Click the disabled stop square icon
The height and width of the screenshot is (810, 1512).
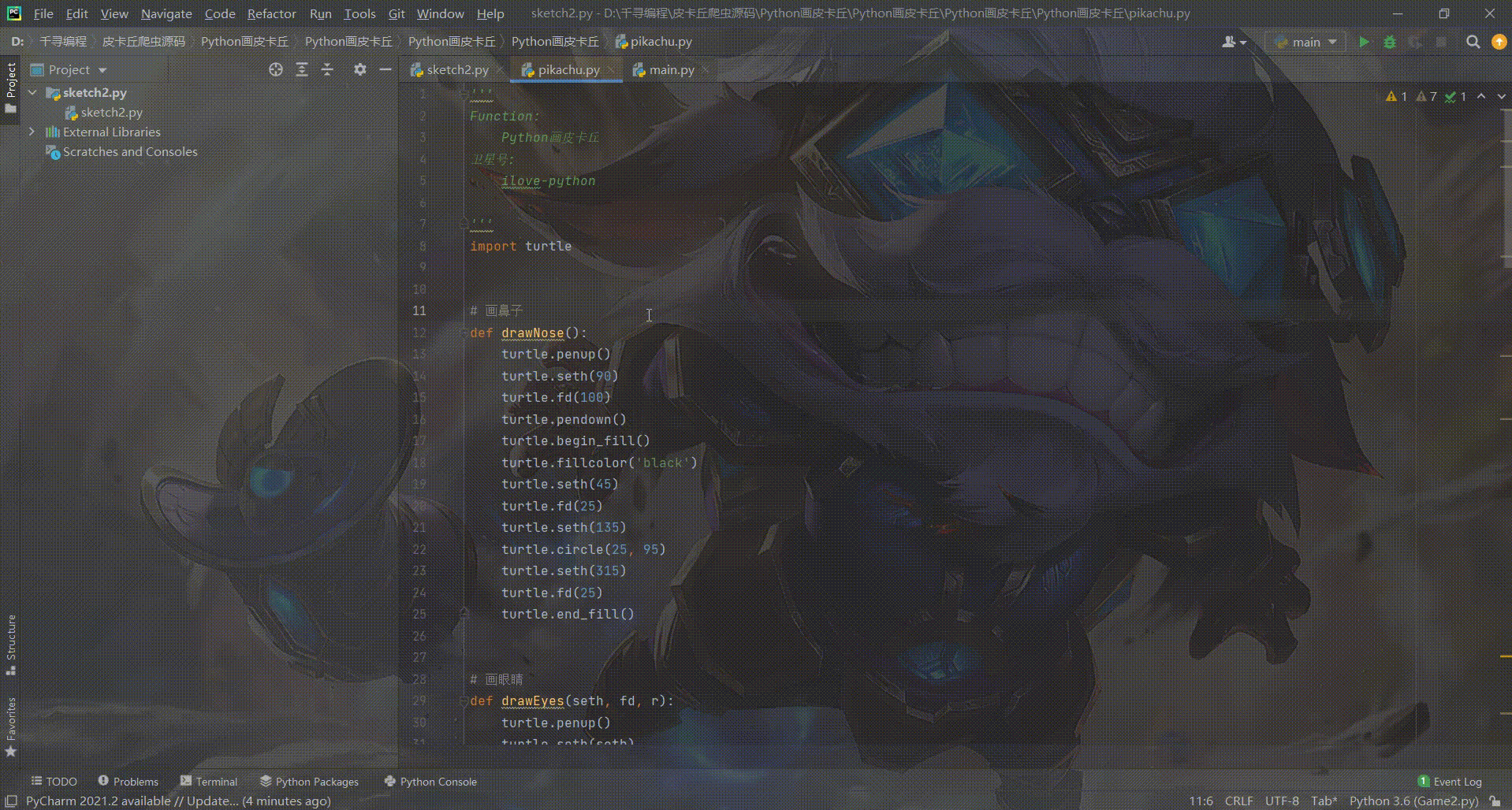[1441, 42]
